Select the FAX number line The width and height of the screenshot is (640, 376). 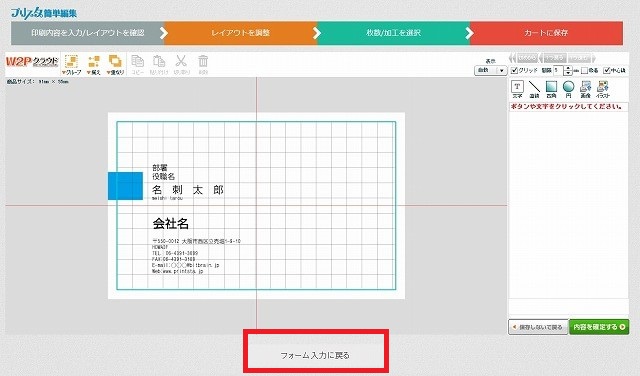(x=174, y=259)
